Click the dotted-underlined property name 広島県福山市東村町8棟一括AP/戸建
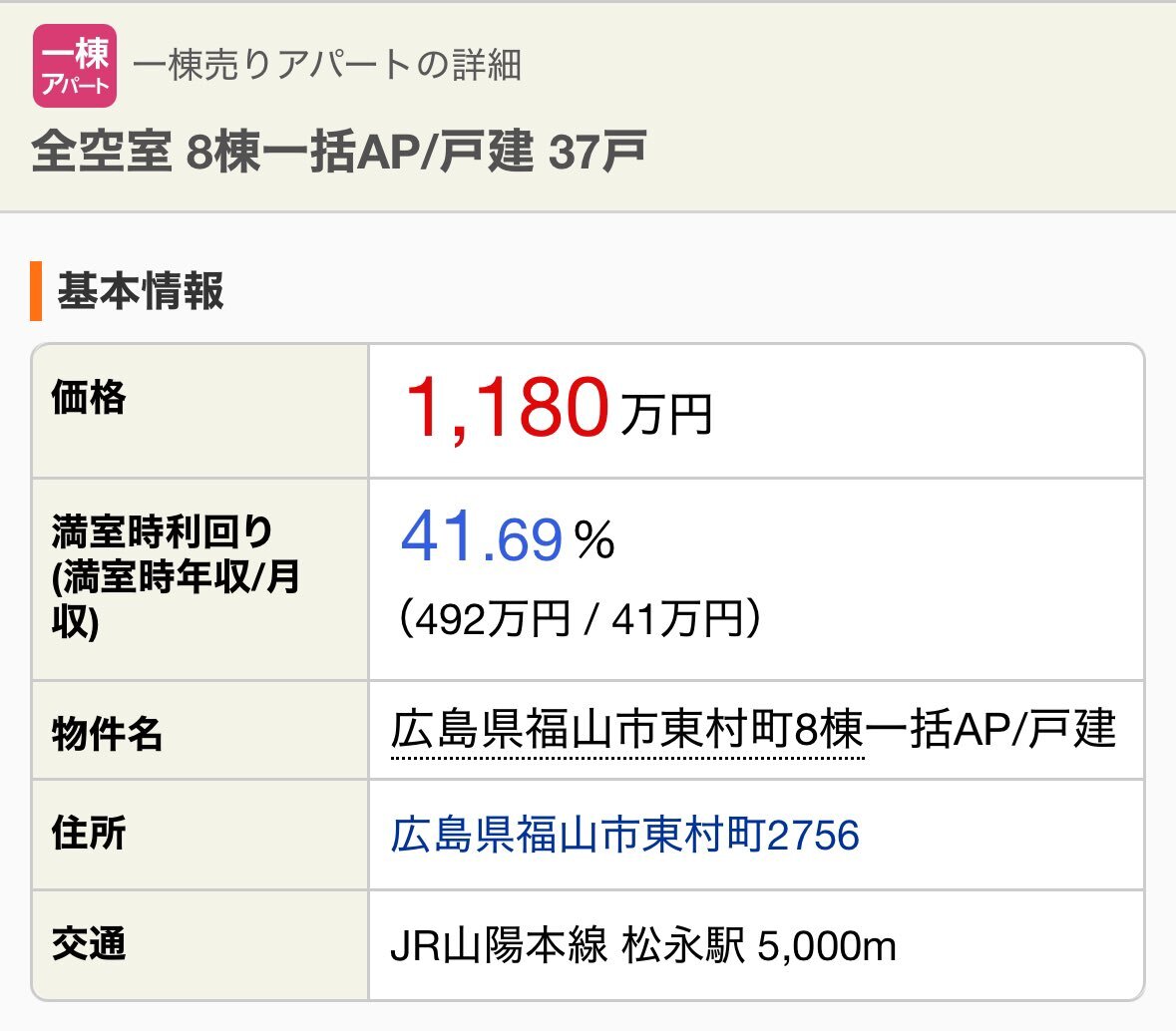Image resolution: width=1176 pixels, height=1031 pixels. click(x=753, y=730)
